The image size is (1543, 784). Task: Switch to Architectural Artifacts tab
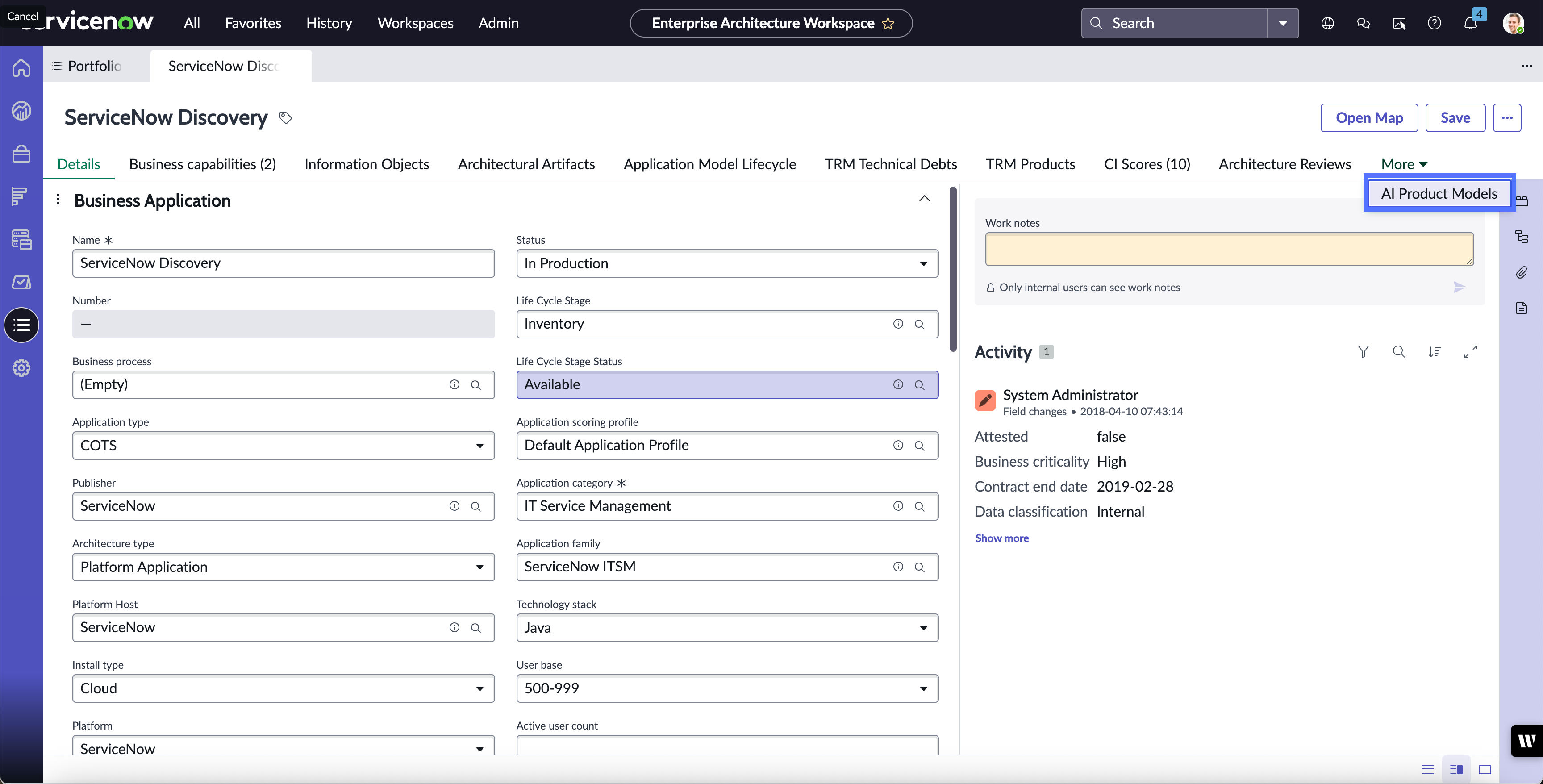[x=526, y=164]
